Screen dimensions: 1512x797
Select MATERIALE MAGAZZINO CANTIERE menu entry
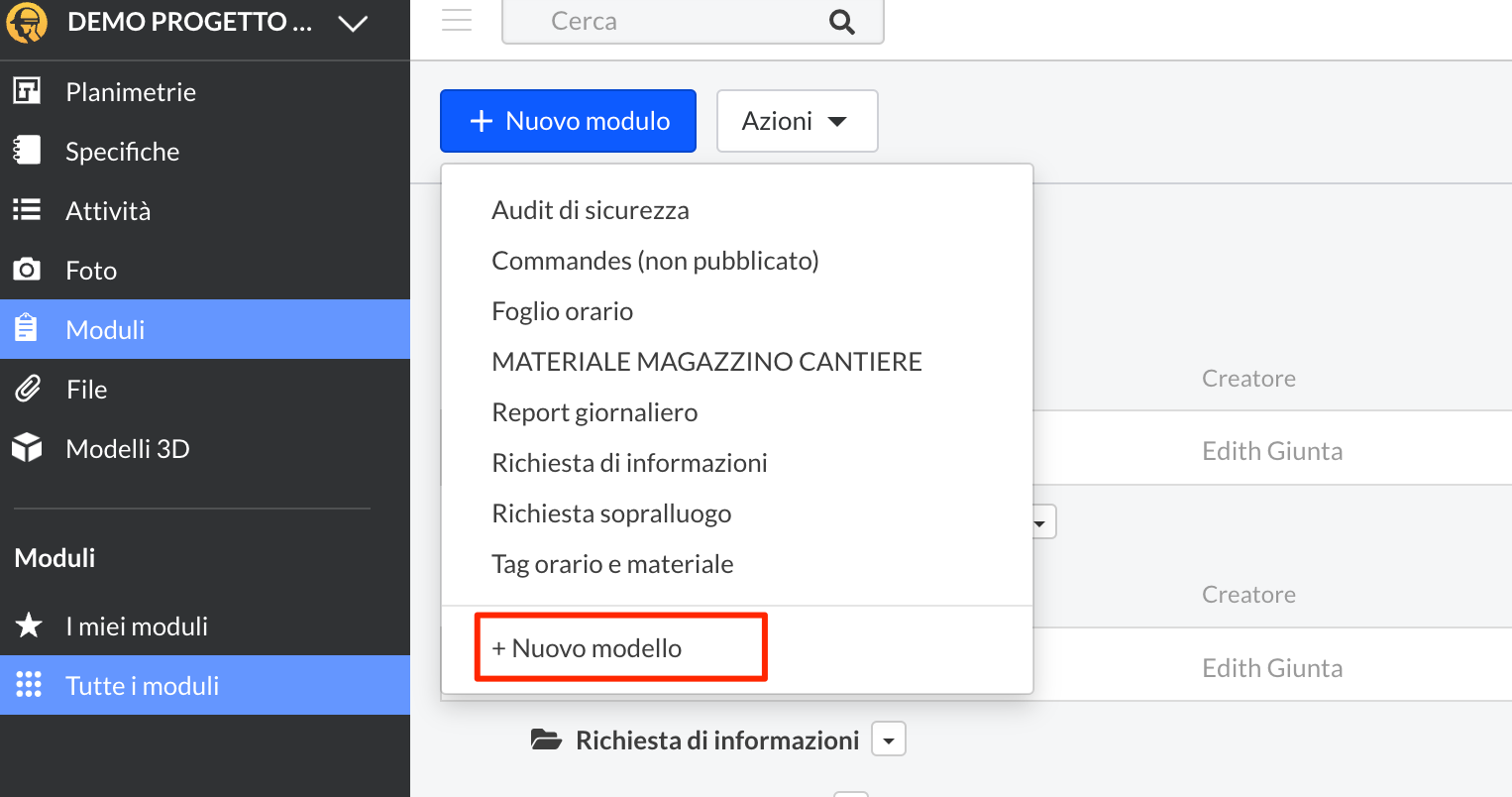coord(706,362)
